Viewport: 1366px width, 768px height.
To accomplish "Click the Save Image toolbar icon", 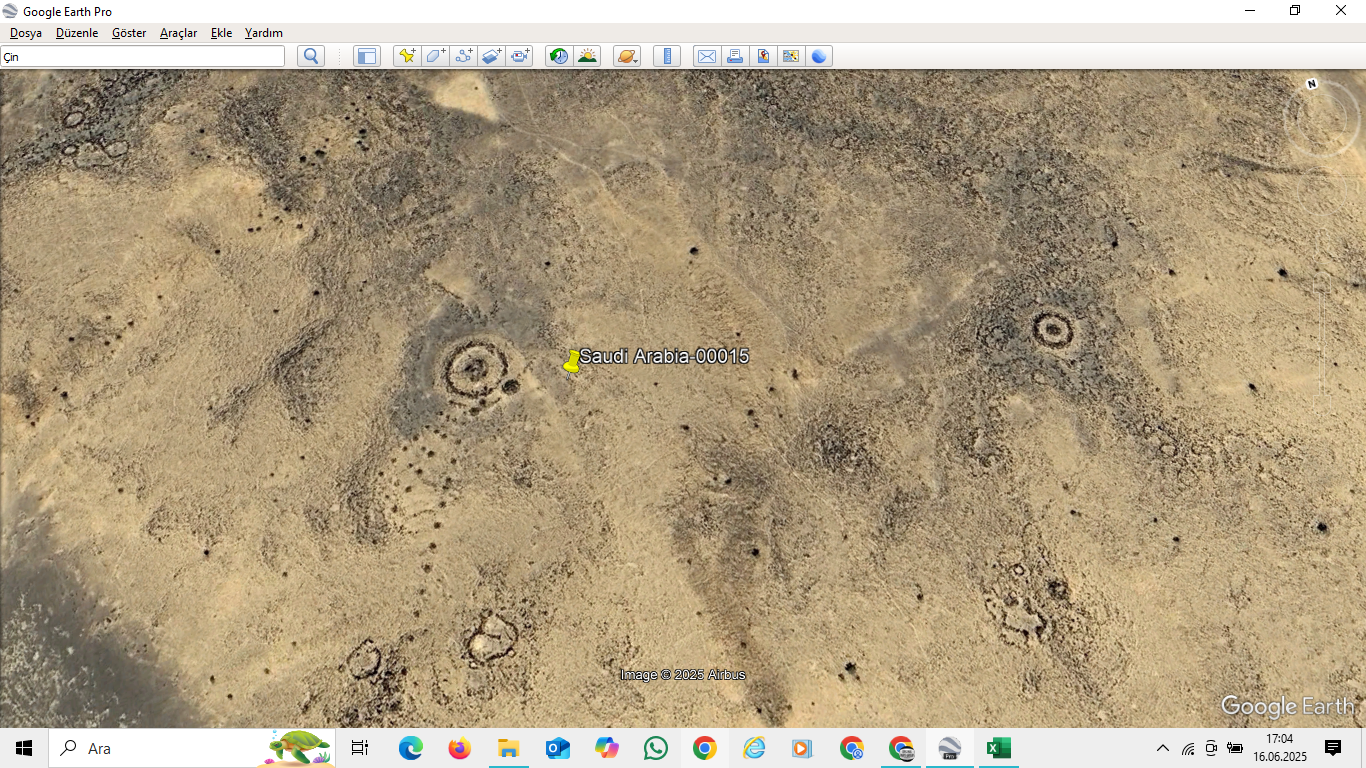I will (763, 56).
